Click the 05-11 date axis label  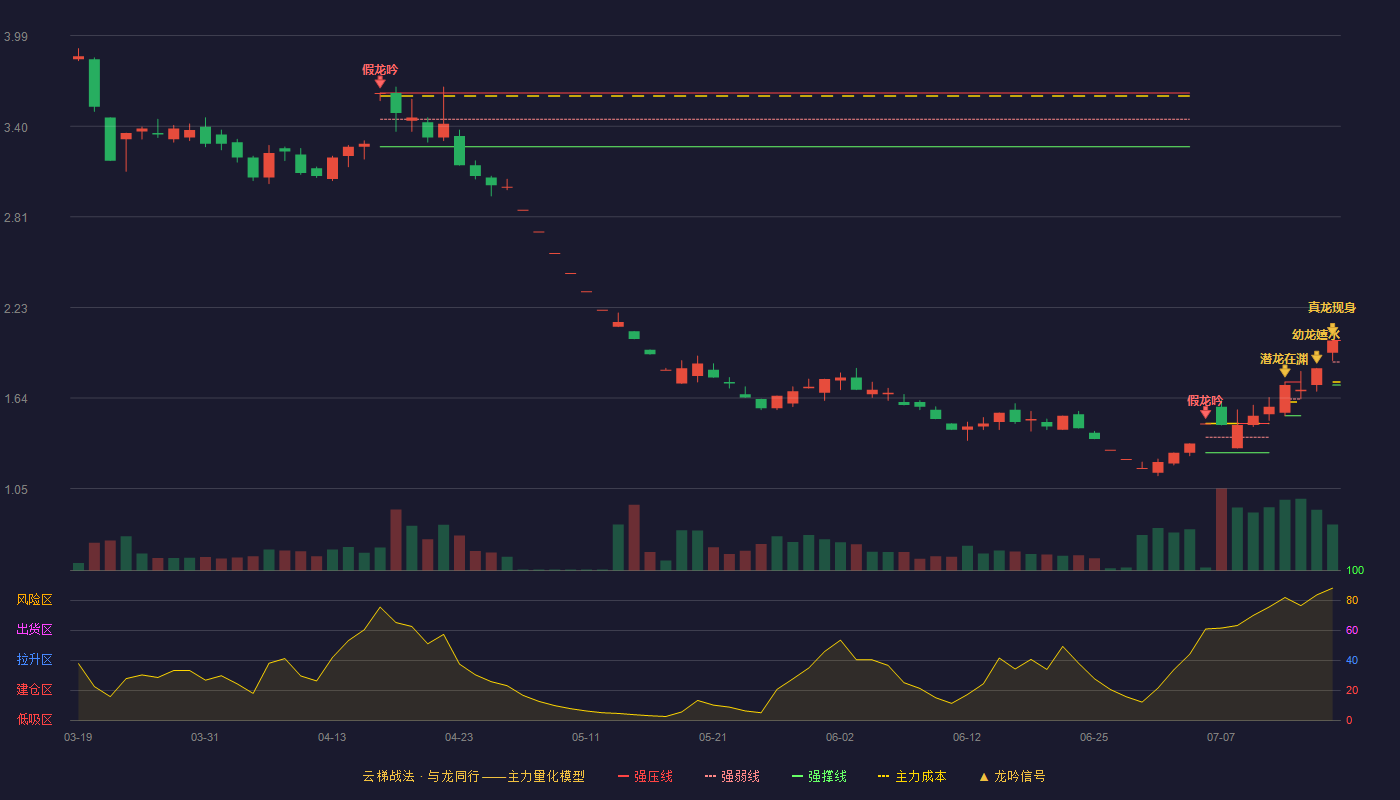(x=586, y=737)
